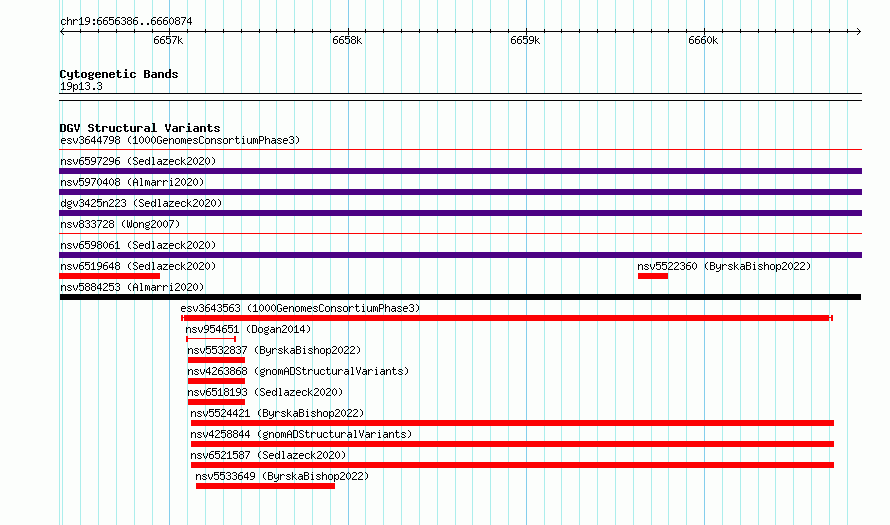The width and height of the screenshot is (890, 525).
Task: Select the red bracketed line under nsv954651
Action: click(211, 339)
